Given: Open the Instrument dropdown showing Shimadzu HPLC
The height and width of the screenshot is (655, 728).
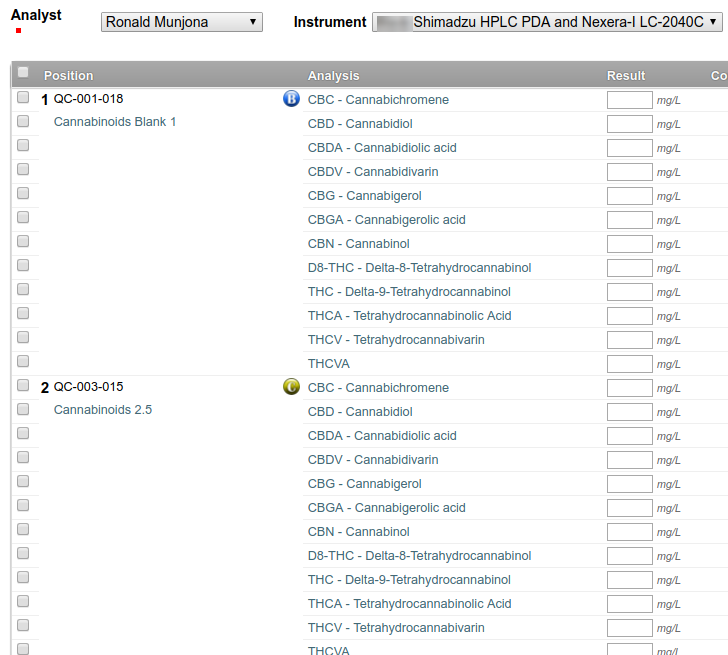Looking at the screenshot, I should tap(547, 22).
